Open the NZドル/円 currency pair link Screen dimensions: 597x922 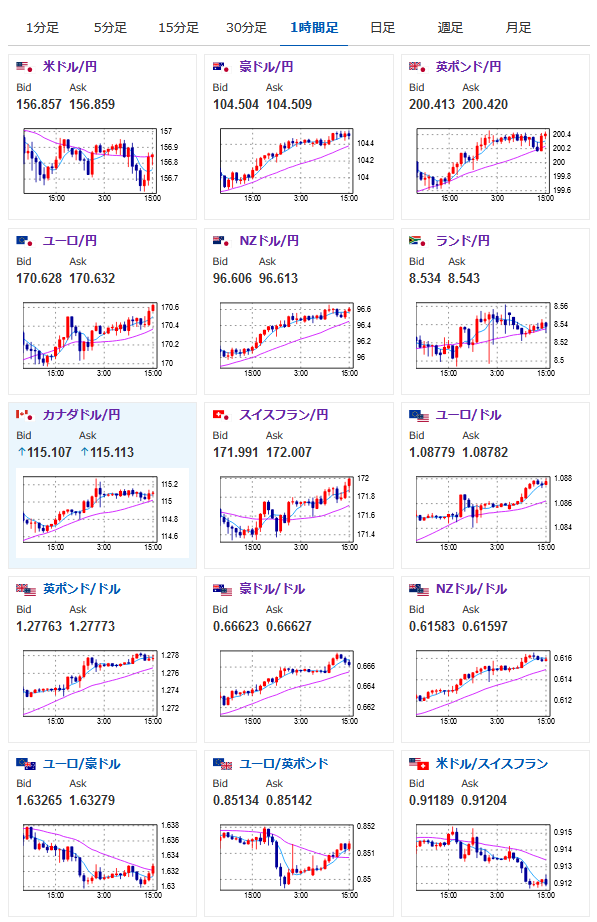[269, 241]
